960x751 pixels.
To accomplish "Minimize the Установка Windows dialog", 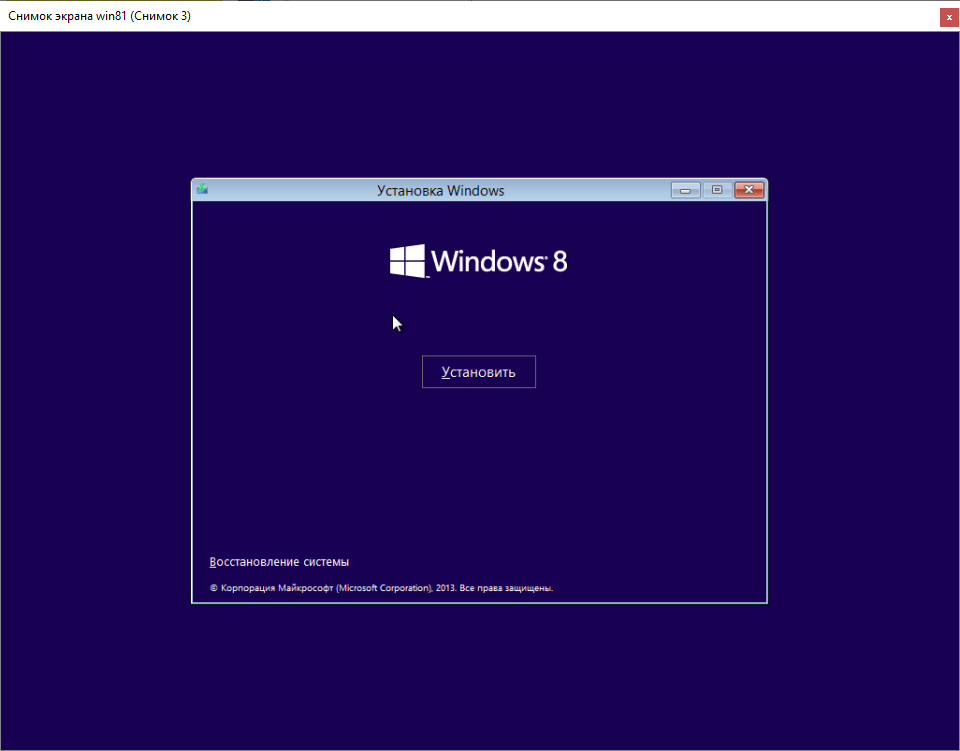I will click(x=686, y=190).
